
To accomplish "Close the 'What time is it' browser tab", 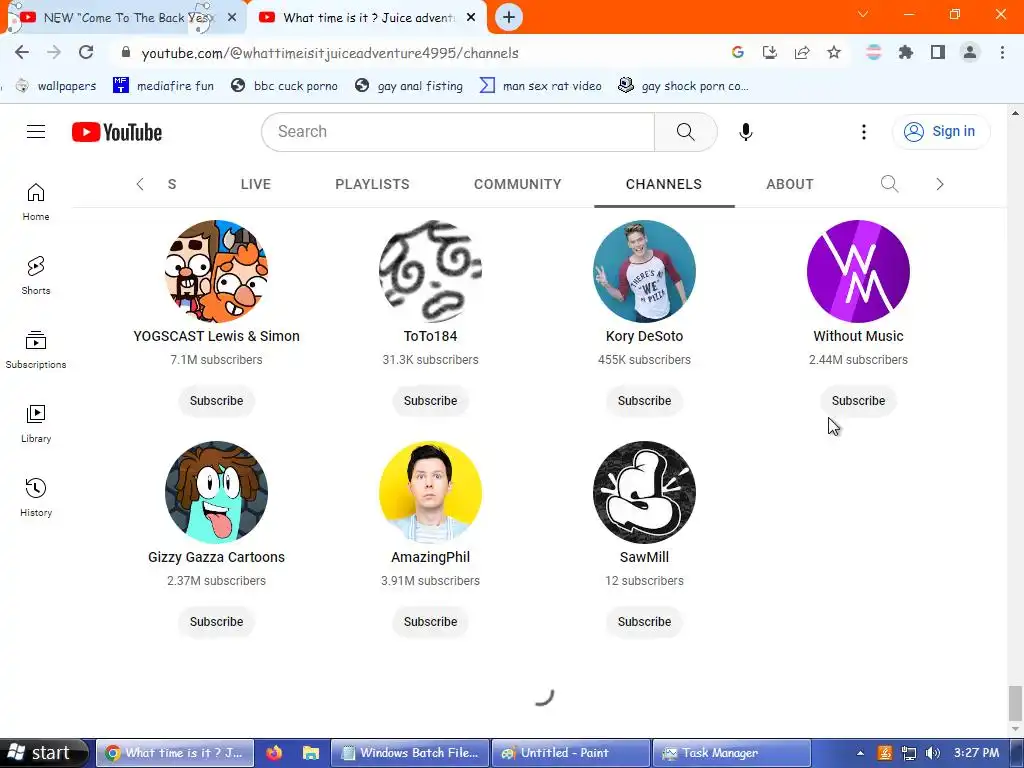I will click(x=471, y=18).
